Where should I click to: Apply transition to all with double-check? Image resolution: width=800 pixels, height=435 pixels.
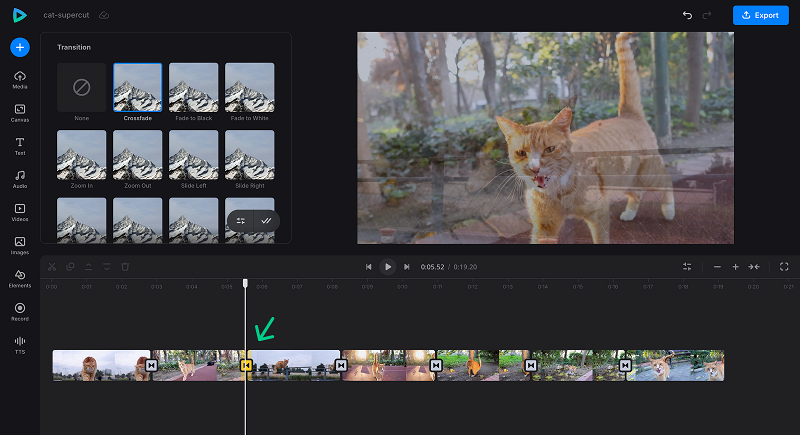266,221
